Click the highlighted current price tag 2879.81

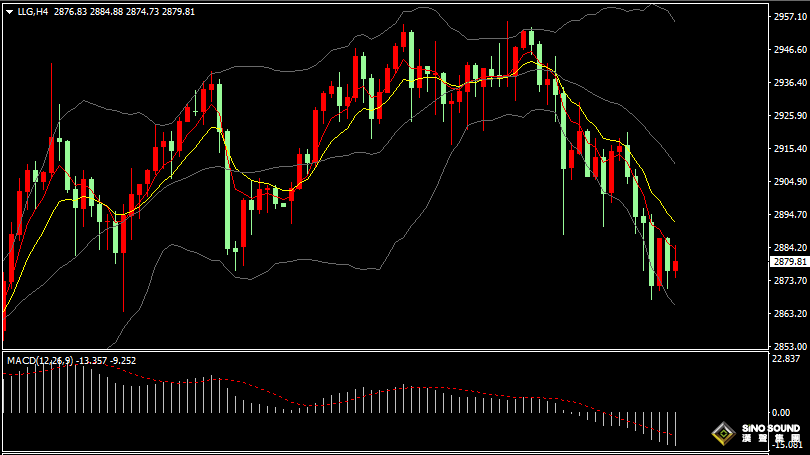click(x=790, y=262)
